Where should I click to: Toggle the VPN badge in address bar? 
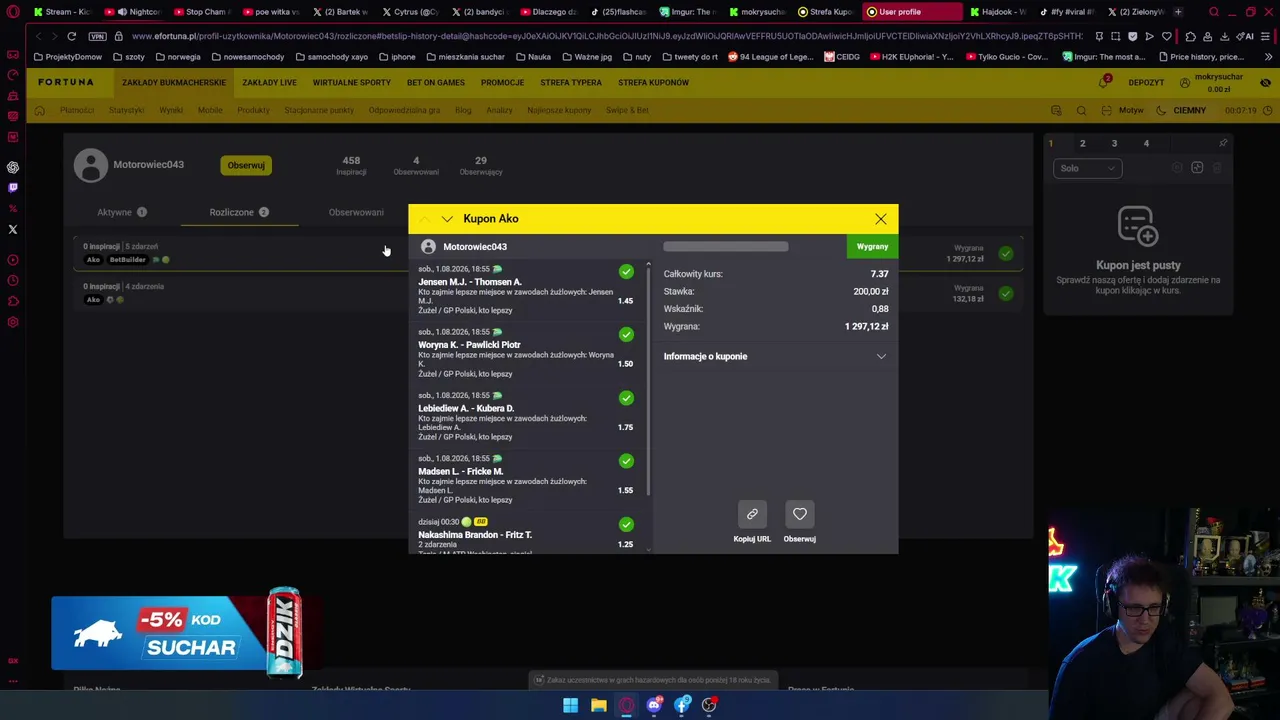[97, 36]
